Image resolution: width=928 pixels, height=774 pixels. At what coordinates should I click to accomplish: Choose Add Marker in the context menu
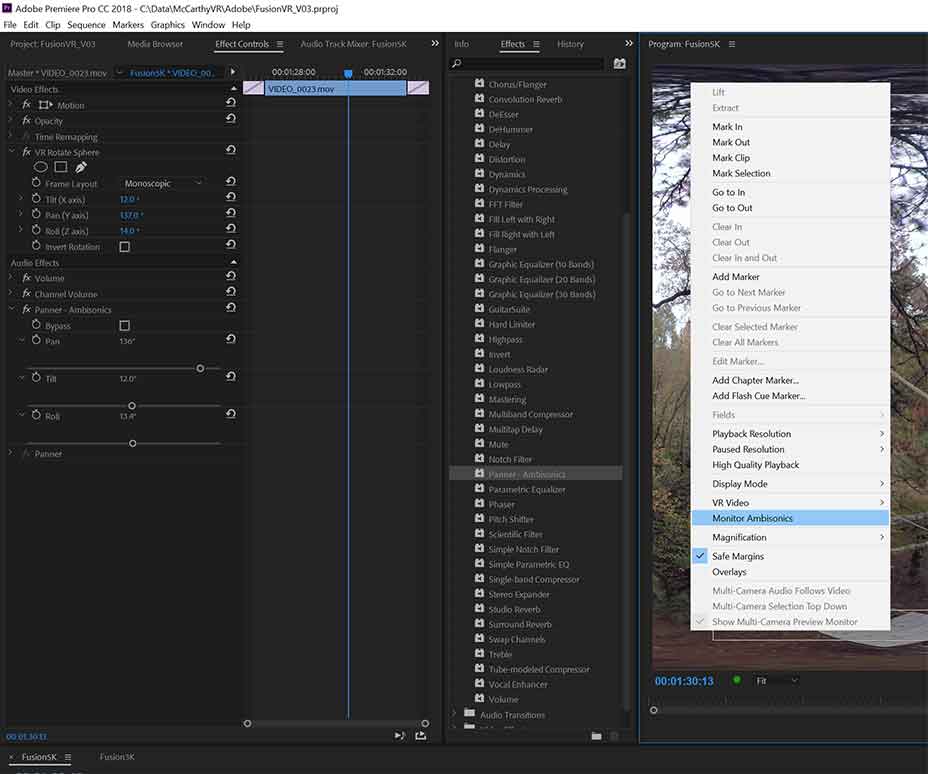point(791,276)
